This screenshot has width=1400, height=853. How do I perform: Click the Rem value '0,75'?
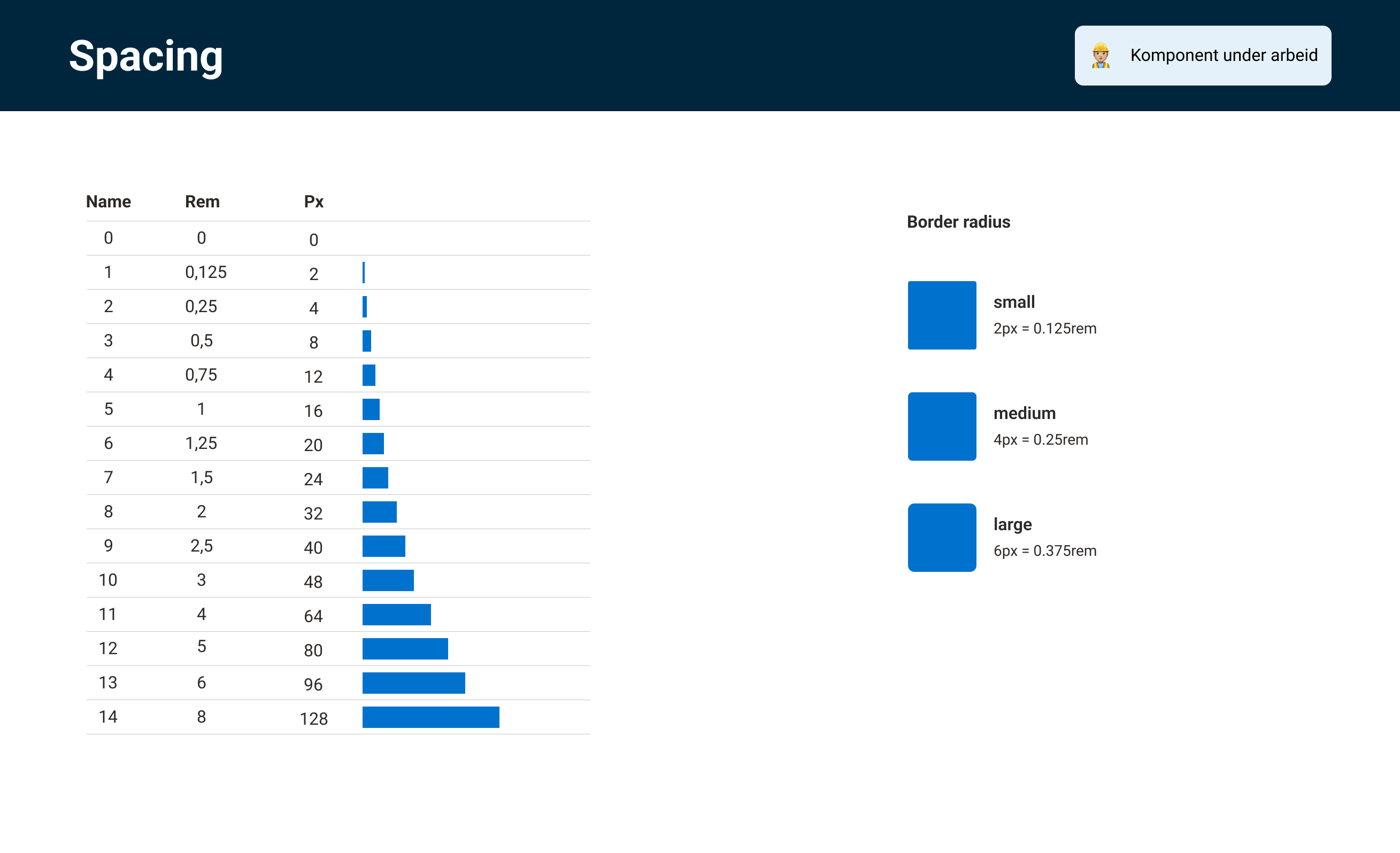point(201,375)
